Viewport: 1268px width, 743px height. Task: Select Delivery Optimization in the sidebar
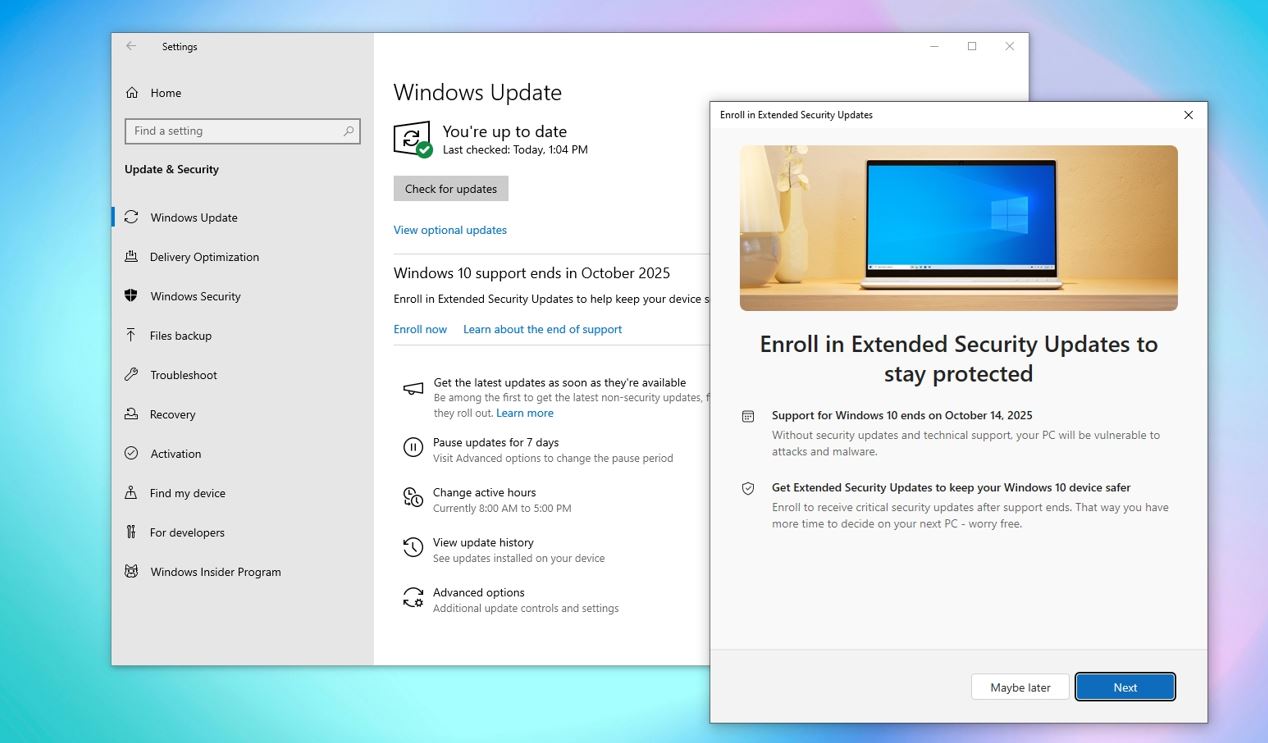point(204,257)
